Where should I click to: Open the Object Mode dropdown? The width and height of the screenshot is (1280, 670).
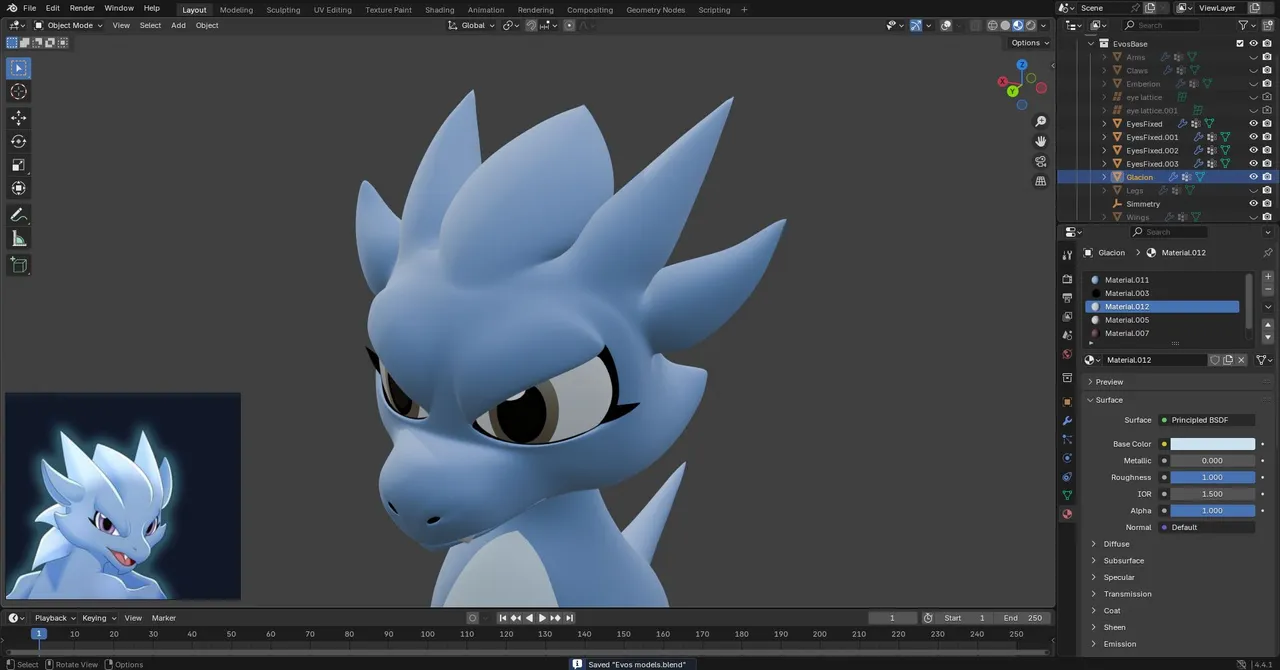point(68,25)
